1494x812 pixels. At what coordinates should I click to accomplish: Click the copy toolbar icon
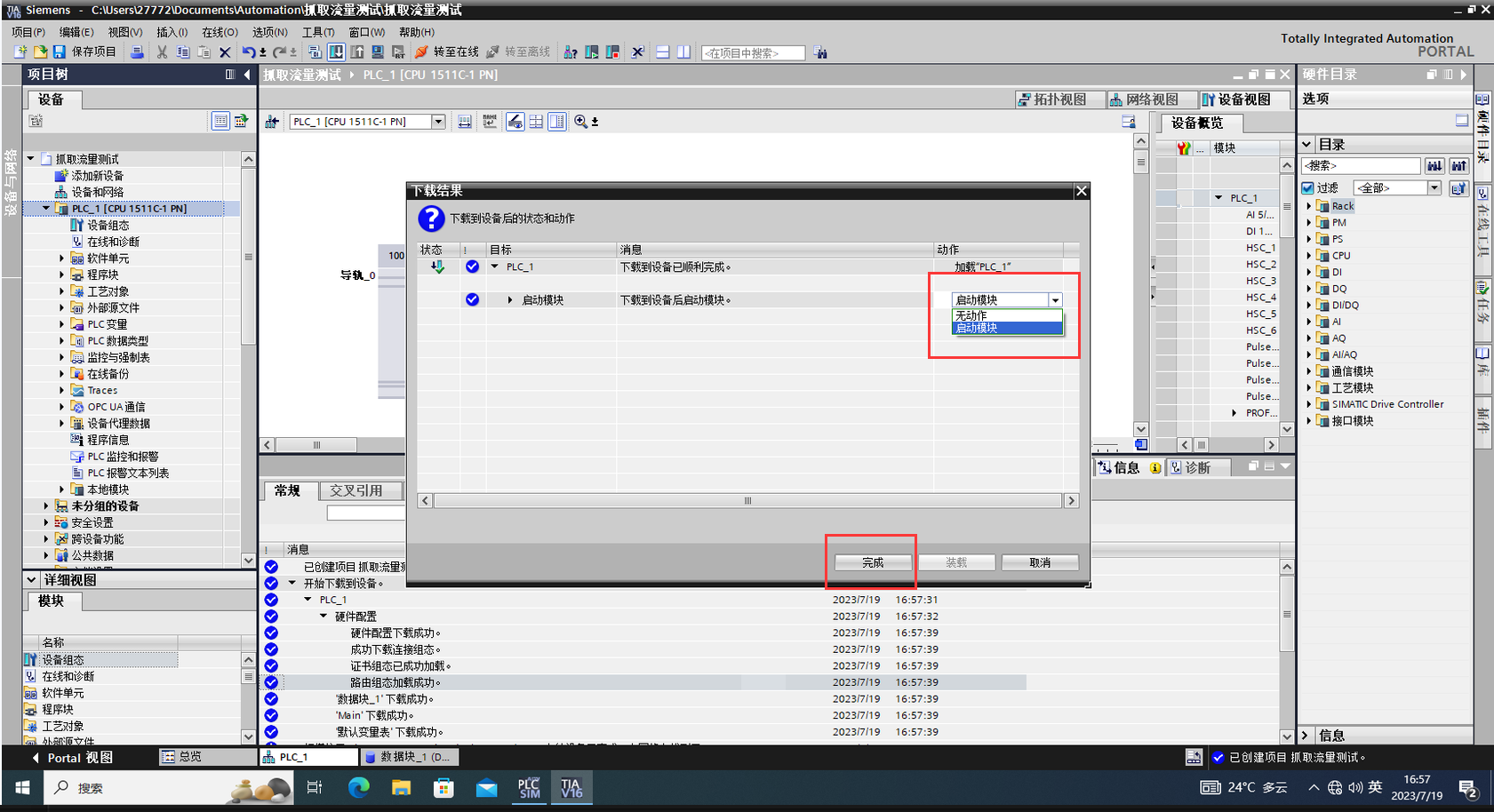click(x=183, y=52)
